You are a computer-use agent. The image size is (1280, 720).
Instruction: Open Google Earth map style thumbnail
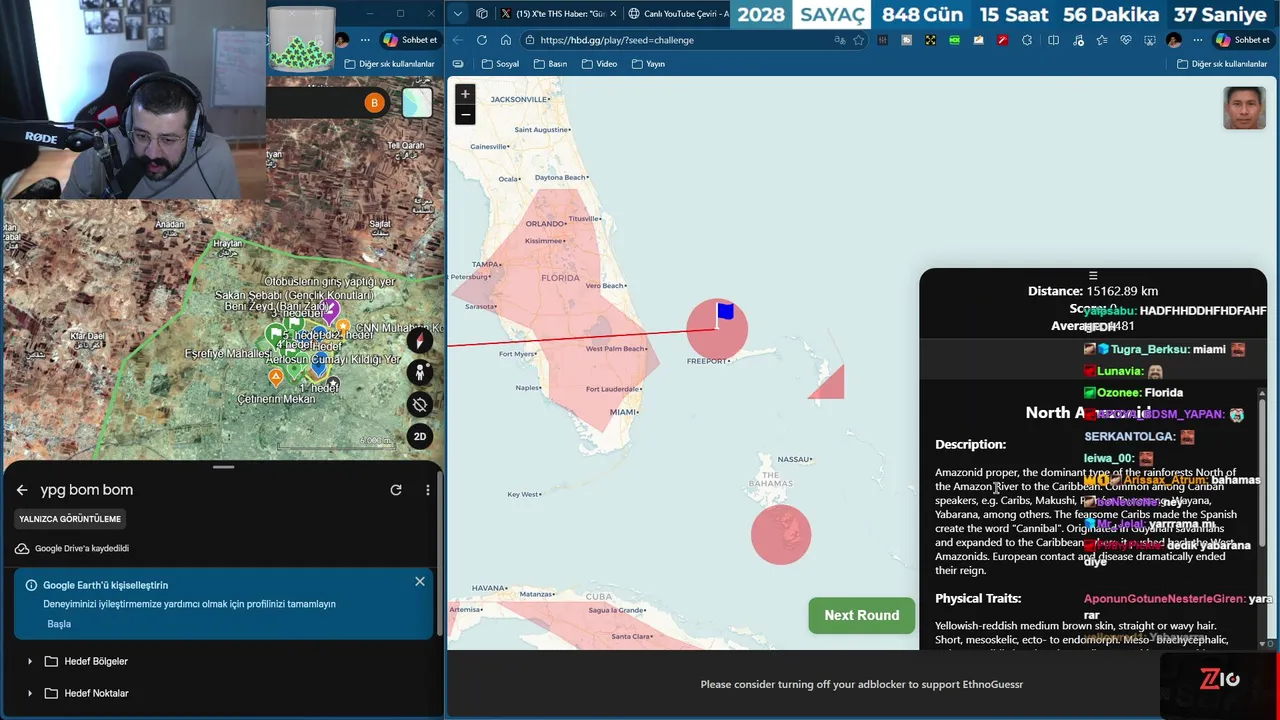(x=417, y=103)
